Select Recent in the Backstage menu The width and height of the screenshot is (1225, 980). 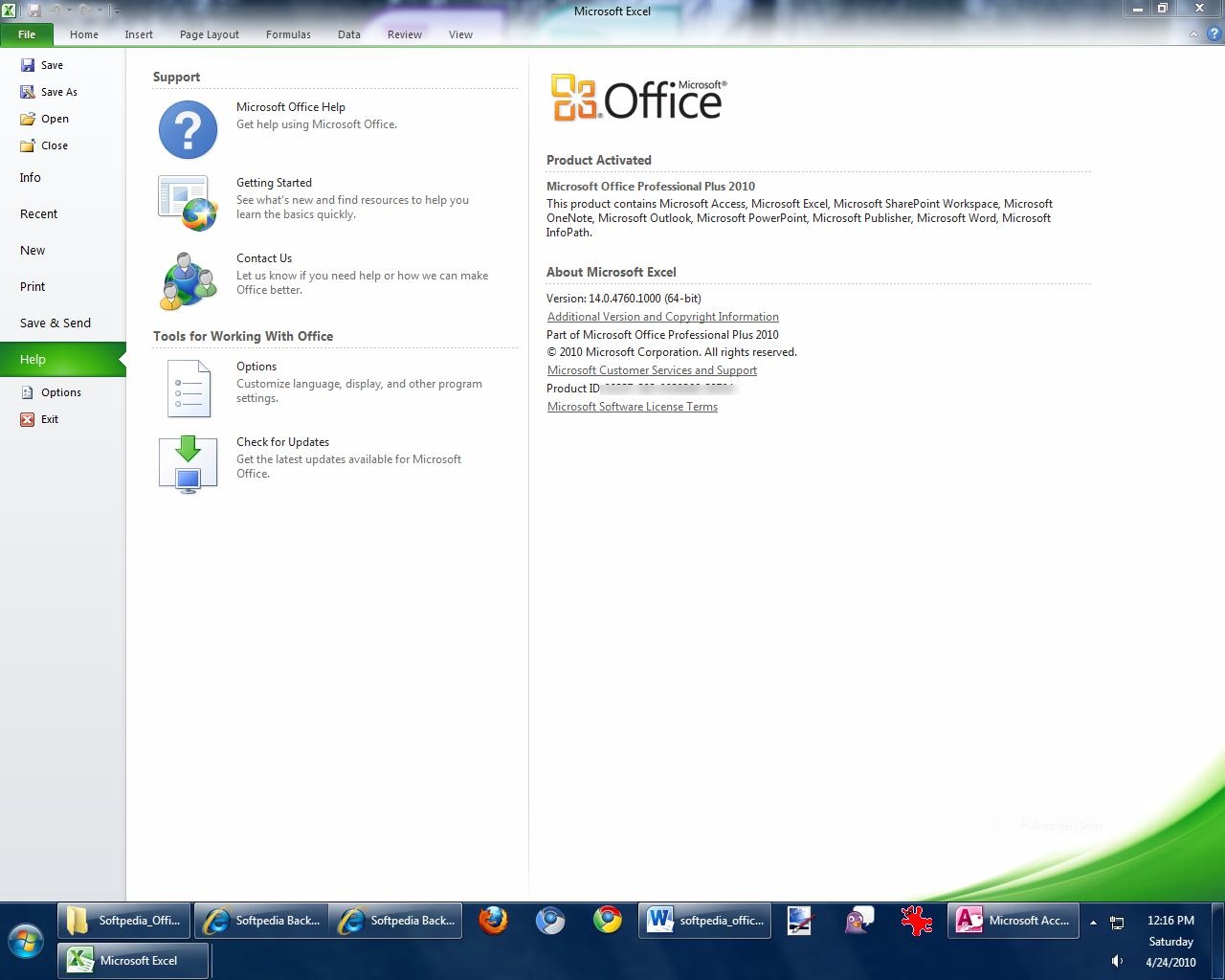click(x=62, y=214)
